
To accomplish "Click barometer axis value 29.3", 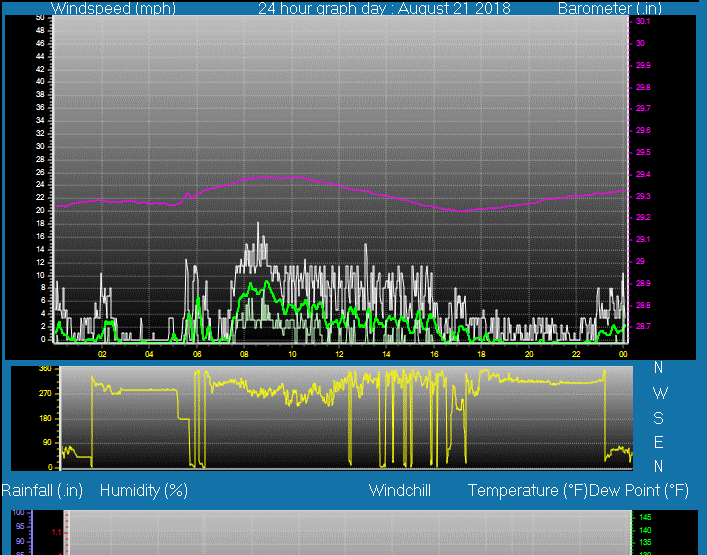I will click(643, 197).
